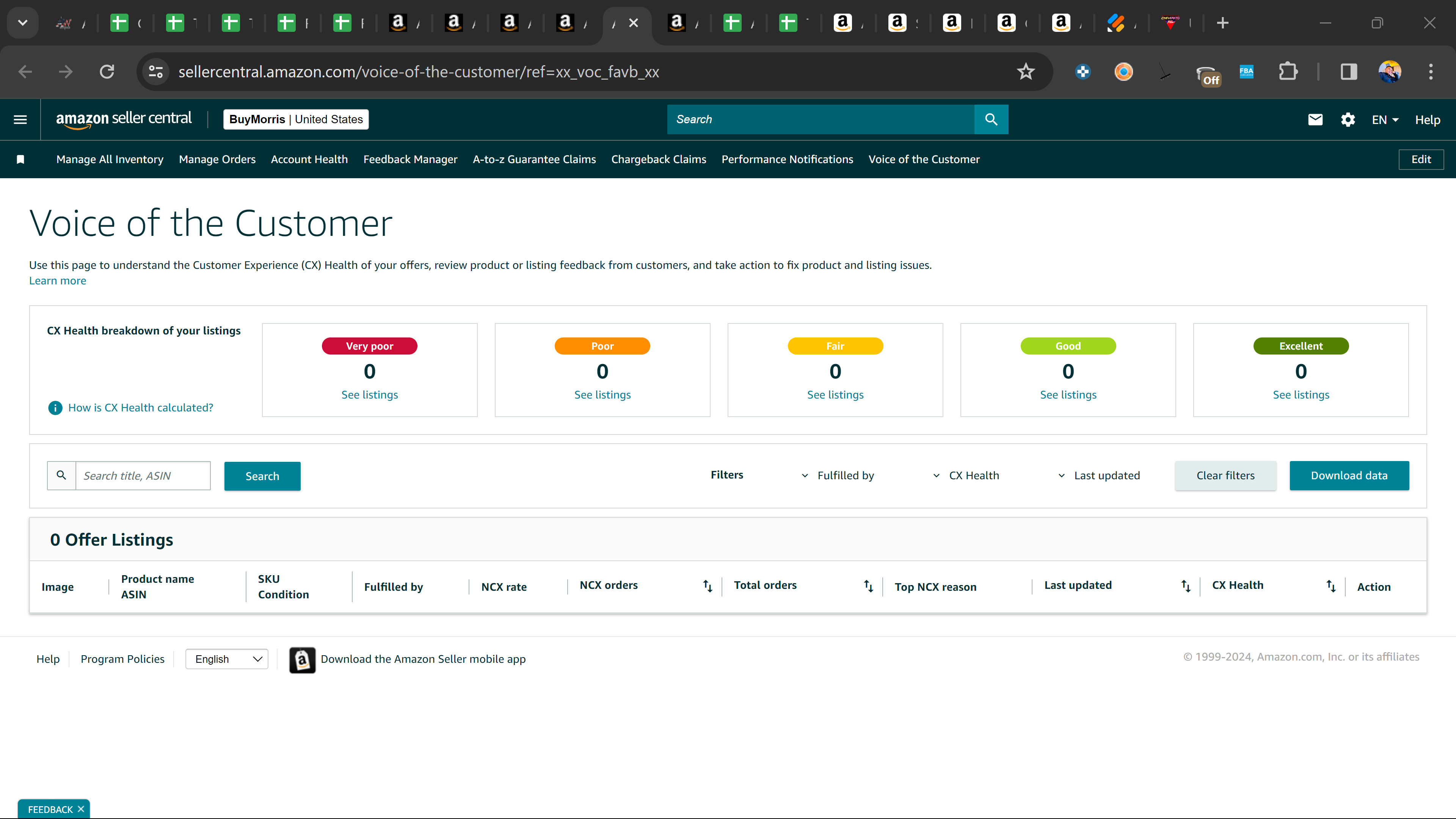This screenshot has width=1456, height=819.
Task: See listings under Very poor
Action: point(370,394)
